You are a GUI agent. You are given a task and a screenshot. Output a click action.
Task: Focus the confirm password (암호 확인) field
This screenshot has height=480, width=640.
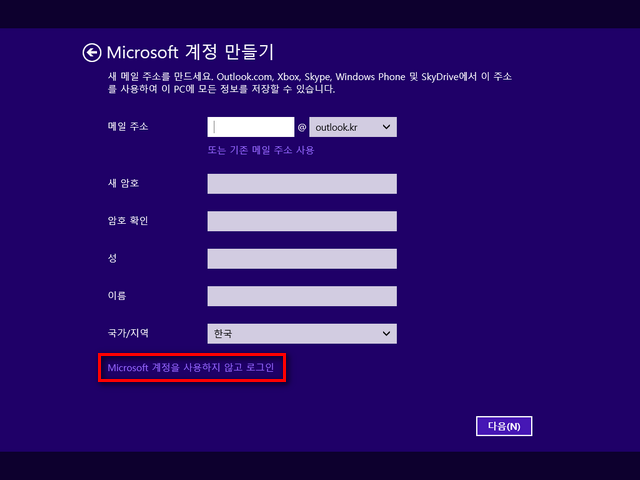[302, 221]
